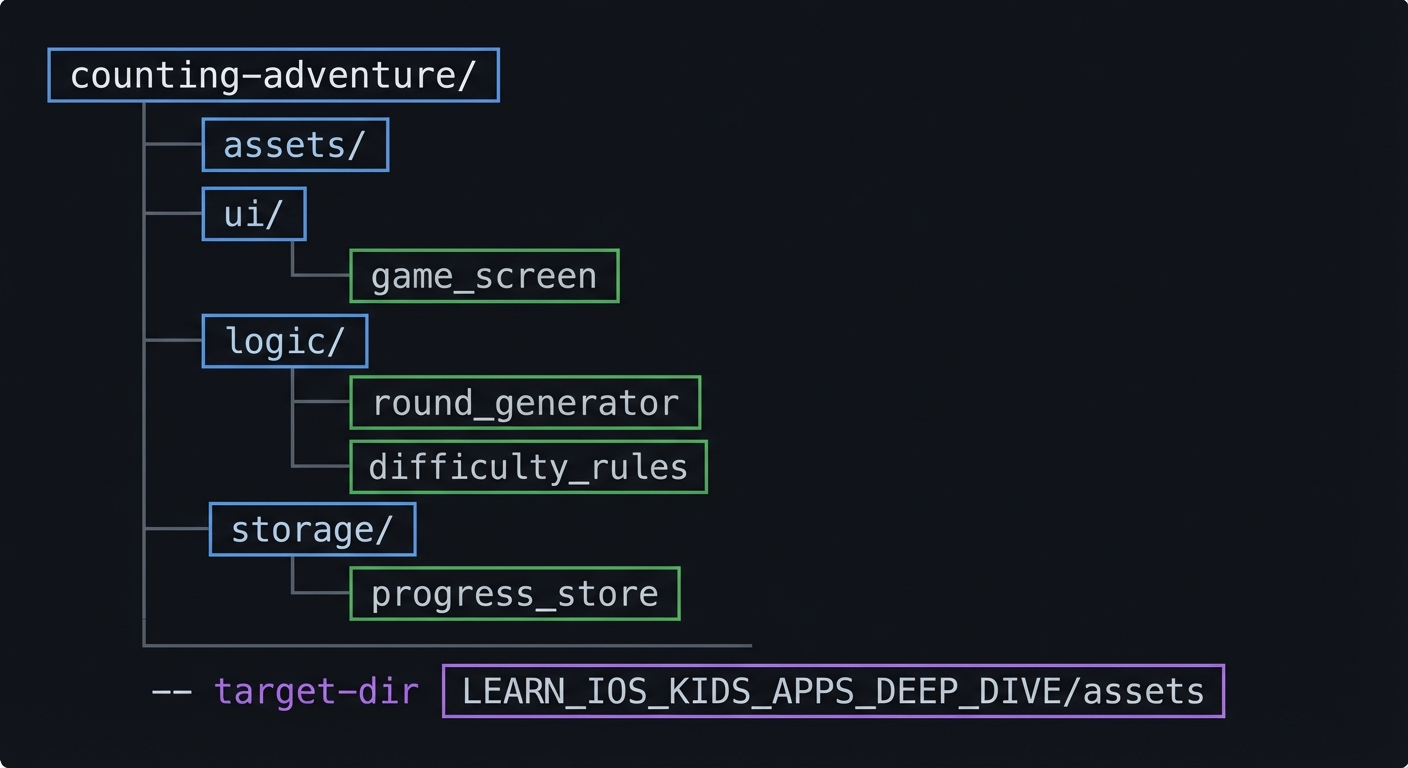Viewport: 1408px width, 768px height.
Task: Click the difficulty_rules entry
Action: pos(528,467)
